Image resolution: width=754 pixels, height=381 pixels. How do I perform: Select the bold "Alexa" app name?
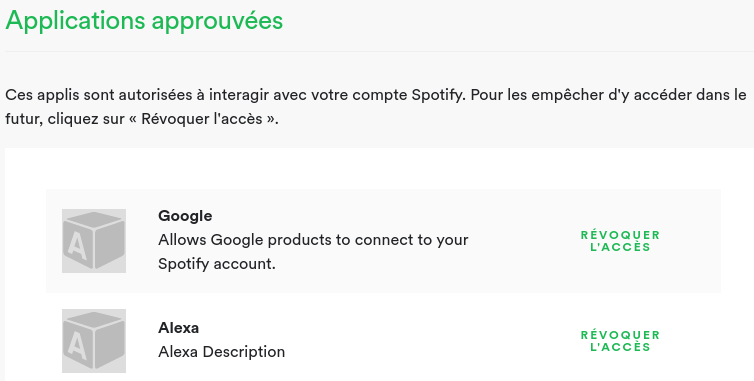pyautogui.click(x=178, y=328)
